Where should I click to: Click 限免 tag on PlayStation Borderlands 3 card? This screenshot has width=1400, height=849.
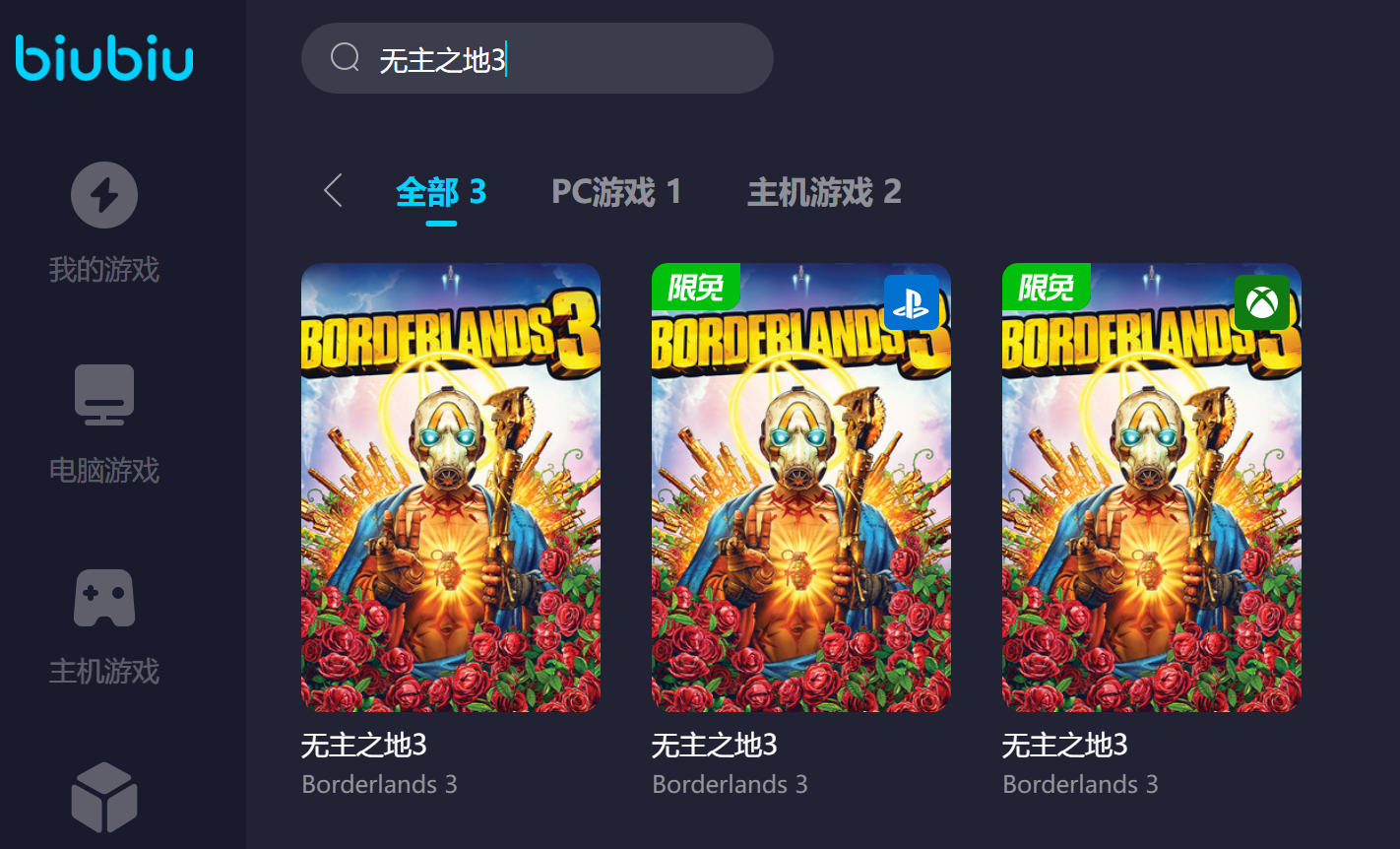(695, 287)
